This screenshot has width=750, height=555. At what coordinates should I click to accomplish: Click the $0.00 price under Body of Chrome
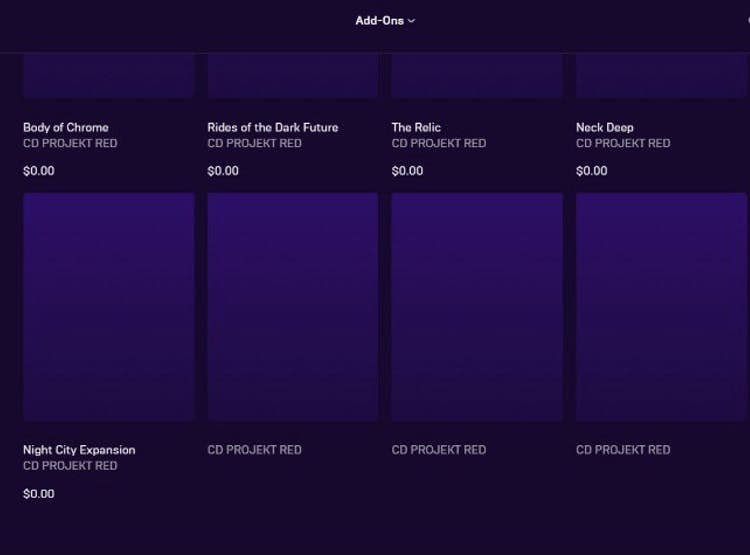(39, 171)
